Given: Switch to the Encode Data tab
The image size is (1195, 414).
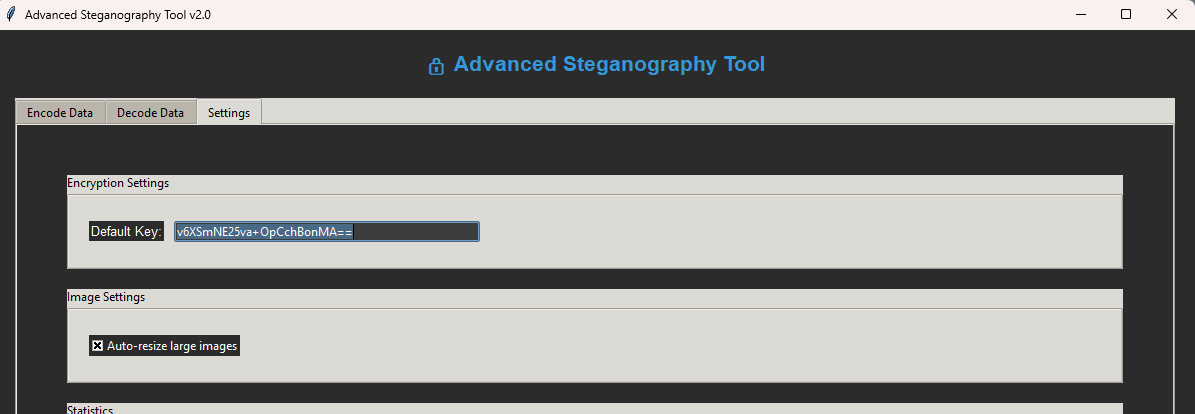Looking at the screenshot, I should pos(60,113).
